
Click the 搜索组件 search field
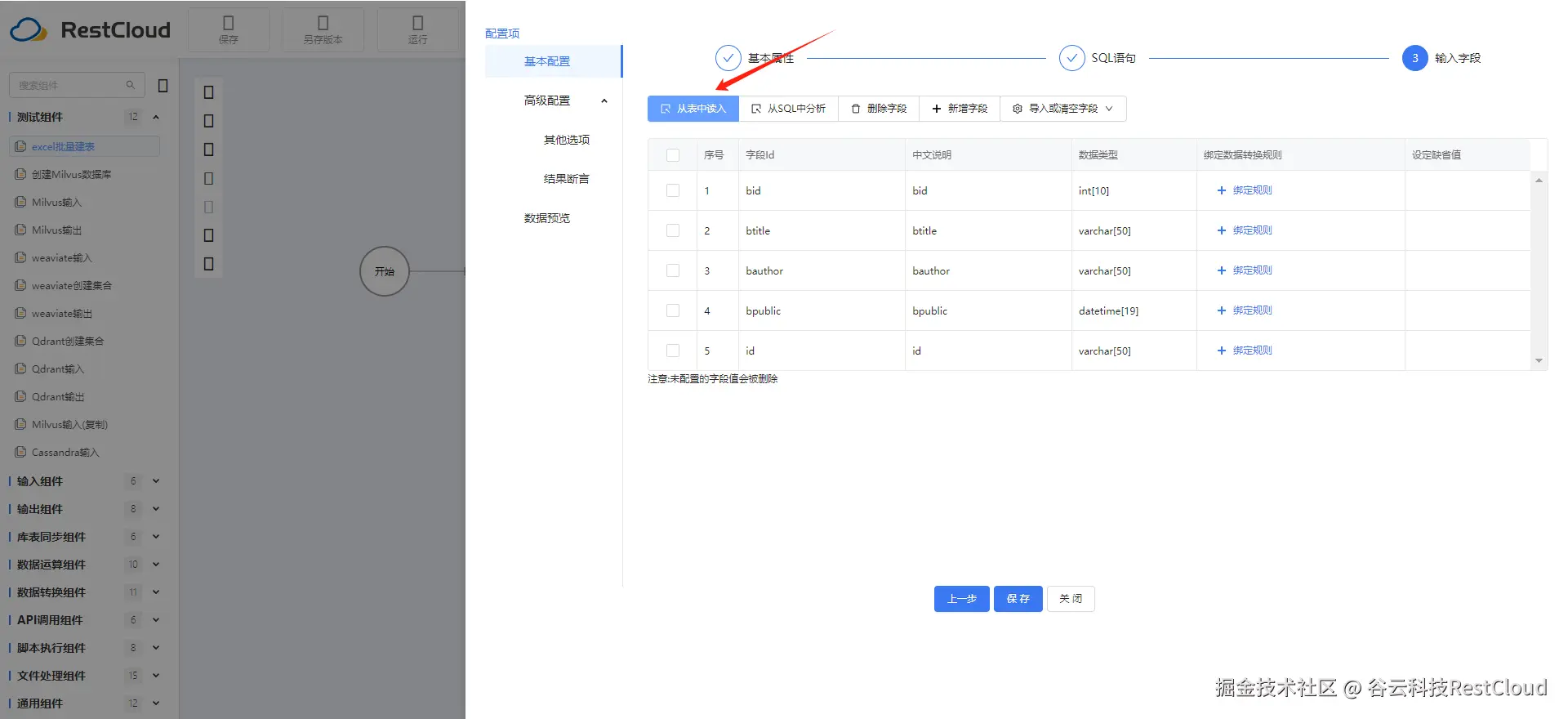(77, 85)
